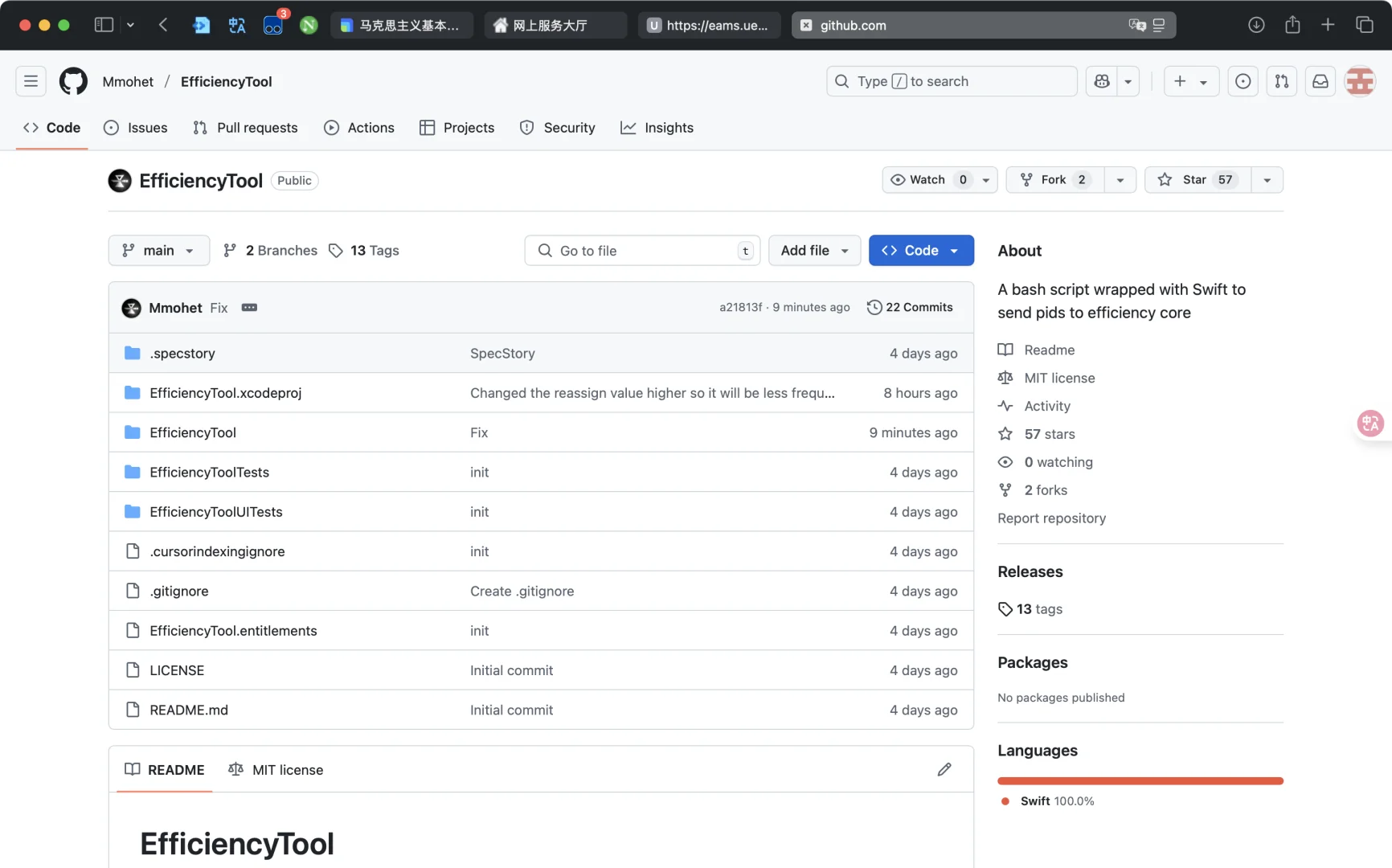Open the create new plus dropdown
The height and width of the screenshot is (868, 1392).
1191,81
